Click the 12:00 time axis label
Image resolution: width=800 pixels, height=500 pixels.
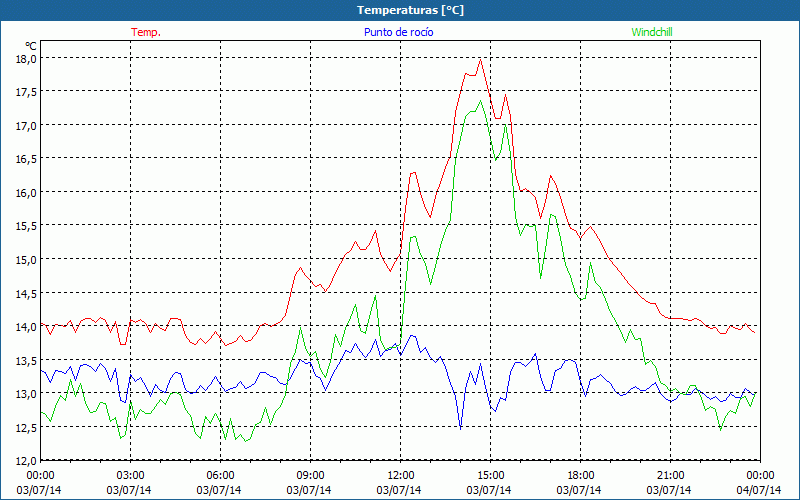pos(401,475)
